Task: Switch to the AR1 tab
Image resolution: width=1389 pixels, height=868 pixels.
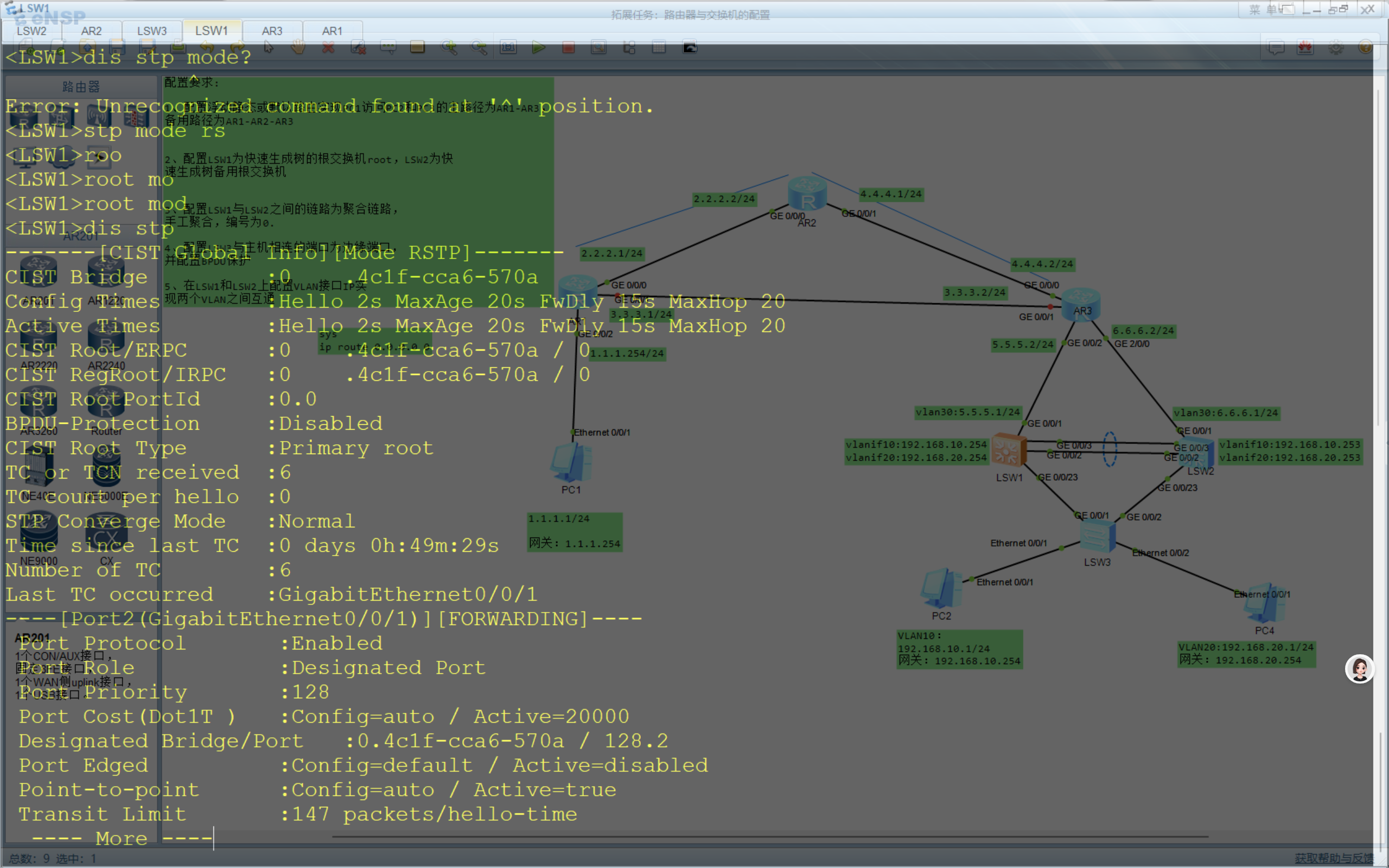Action: click(x=332, y=31)
